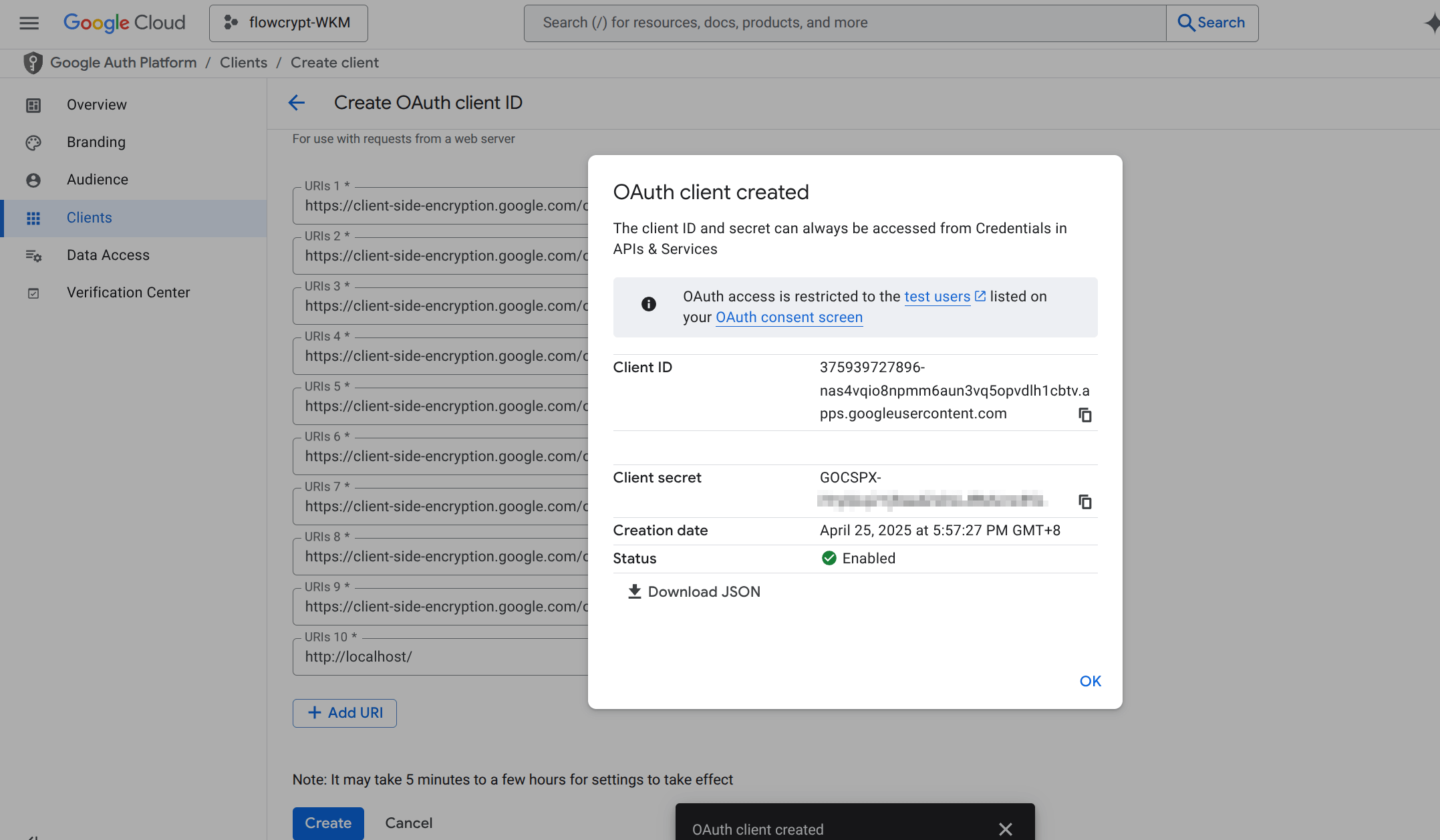Click the Data Access settings icon
The width and height of the screenshot is (1440, 840).
click(x=33, y=255)
